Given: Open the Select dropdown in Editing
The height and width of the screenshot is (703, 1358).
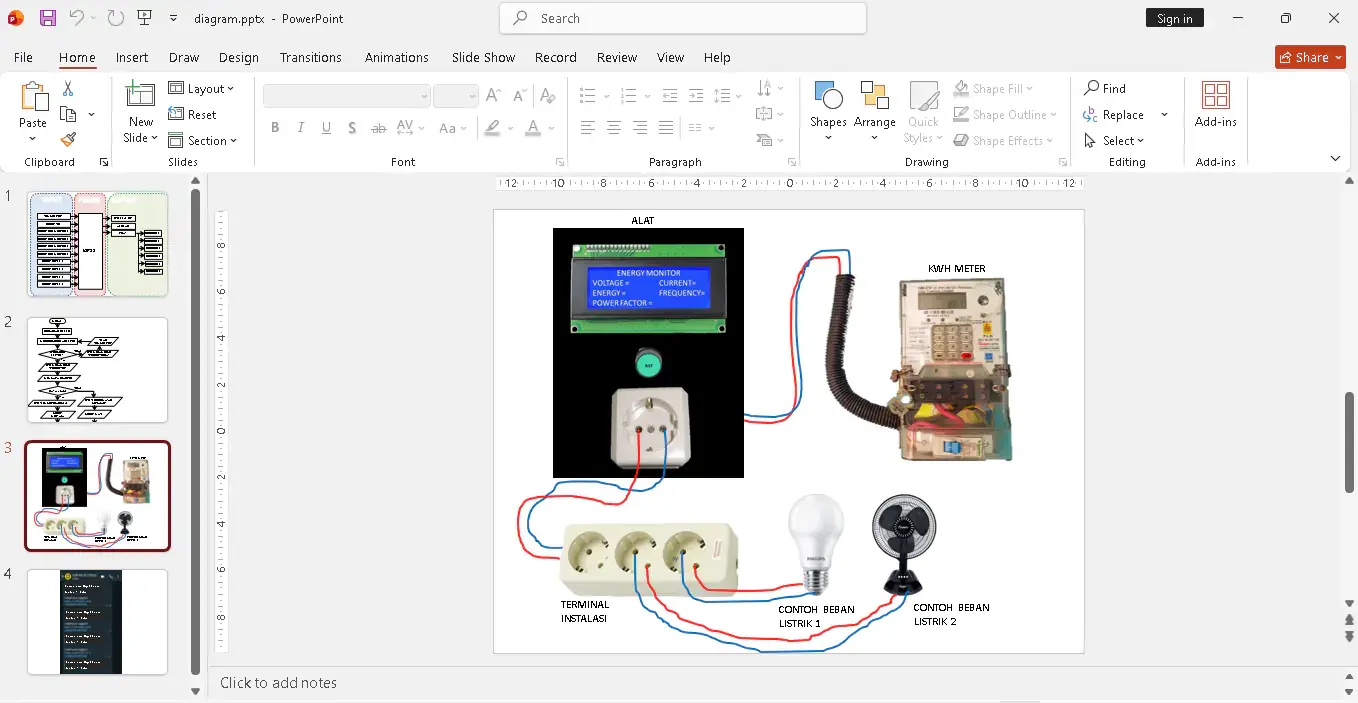Looking at the screenshot, I should tap(1114, 141).
